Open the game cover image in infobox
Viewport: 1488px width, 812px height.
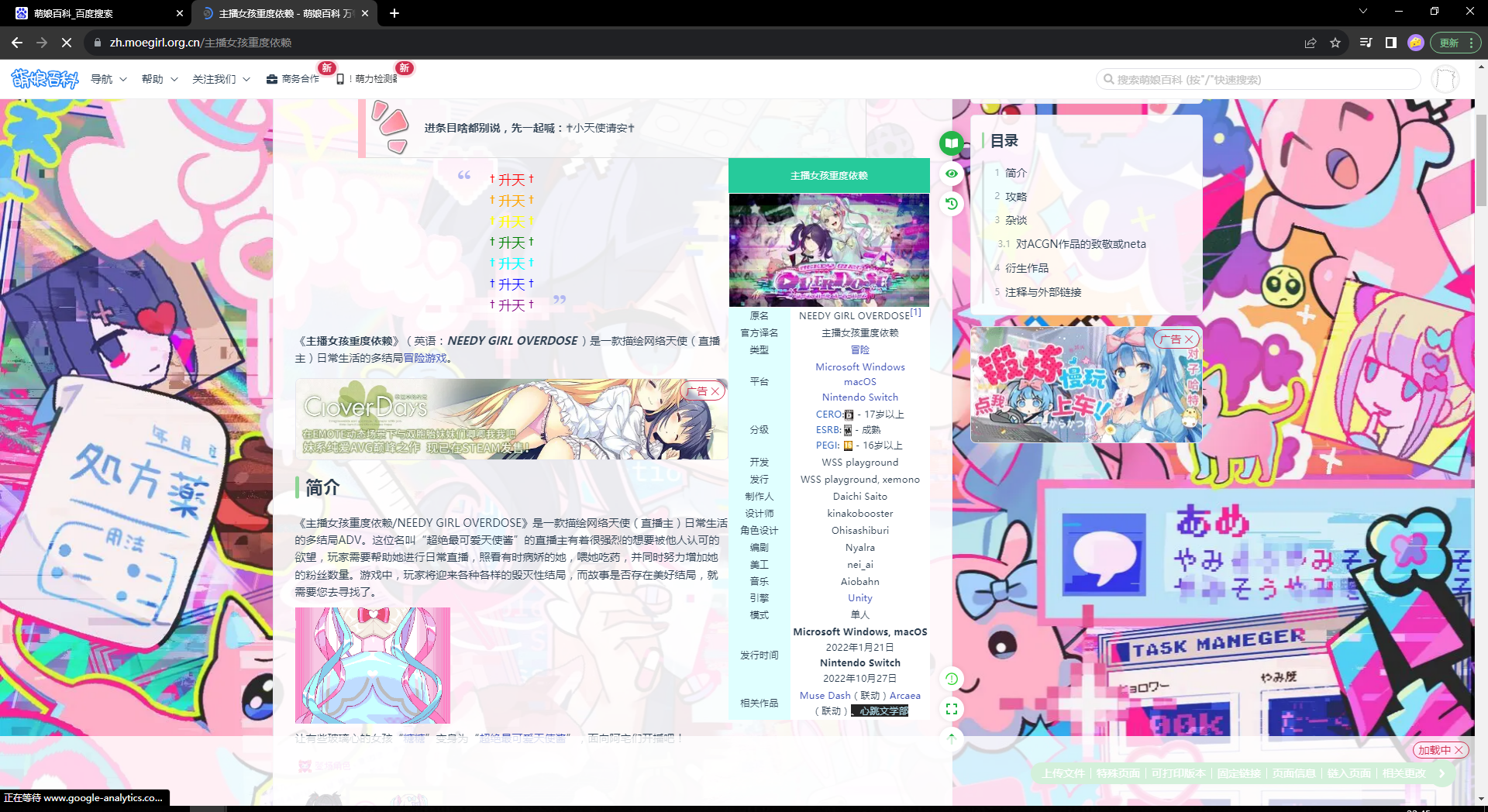click(828, 250)
